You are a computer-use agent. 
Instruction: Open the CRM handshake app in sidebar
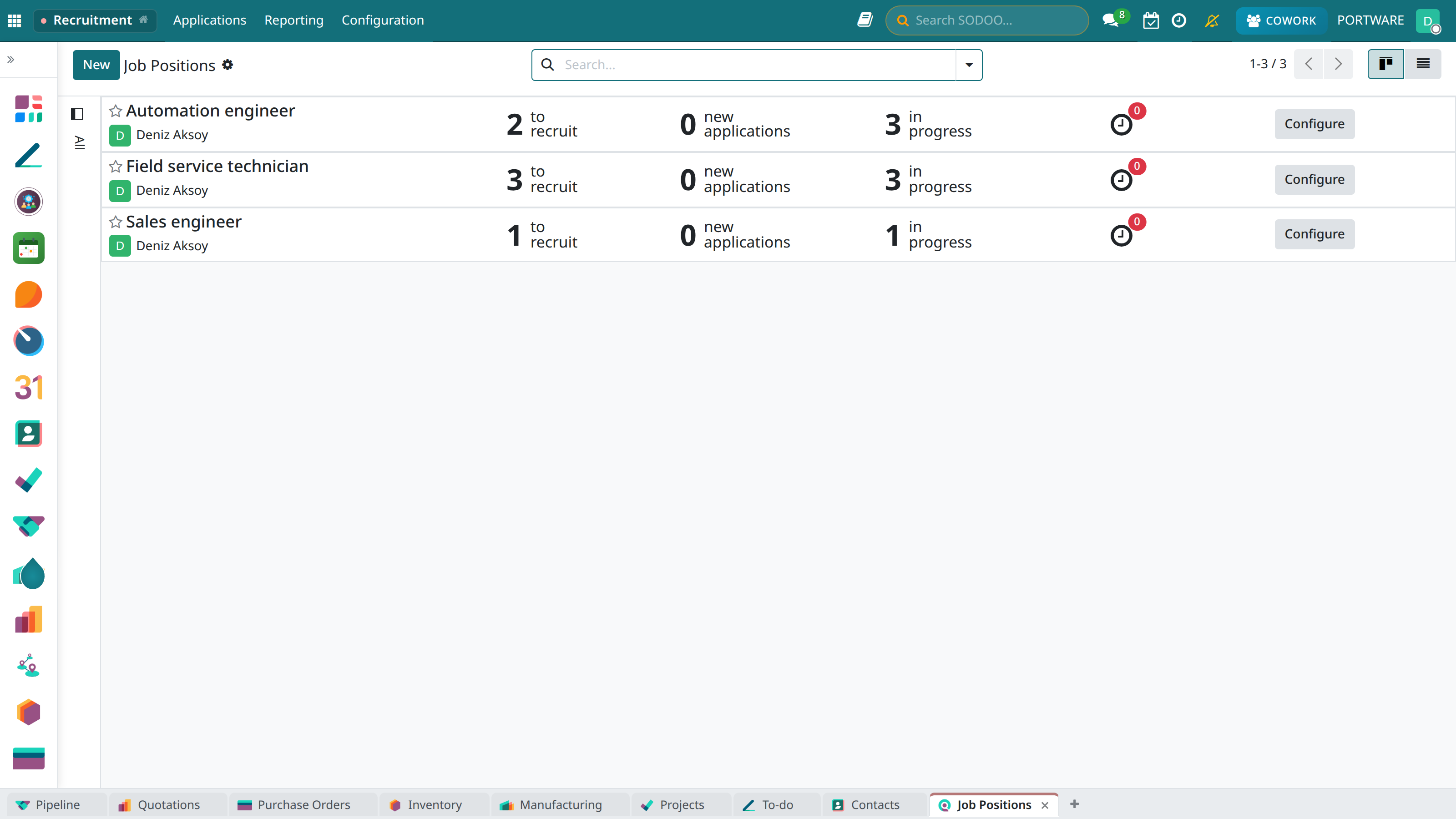click(x=28, y=526)
